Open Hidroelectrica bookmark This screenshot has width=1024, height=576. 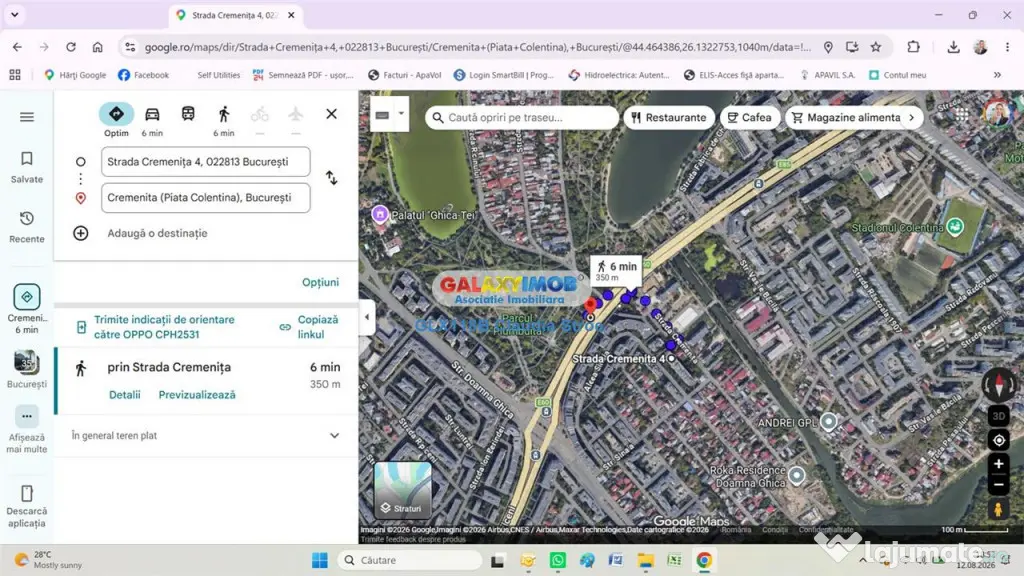tap(619, 75)
